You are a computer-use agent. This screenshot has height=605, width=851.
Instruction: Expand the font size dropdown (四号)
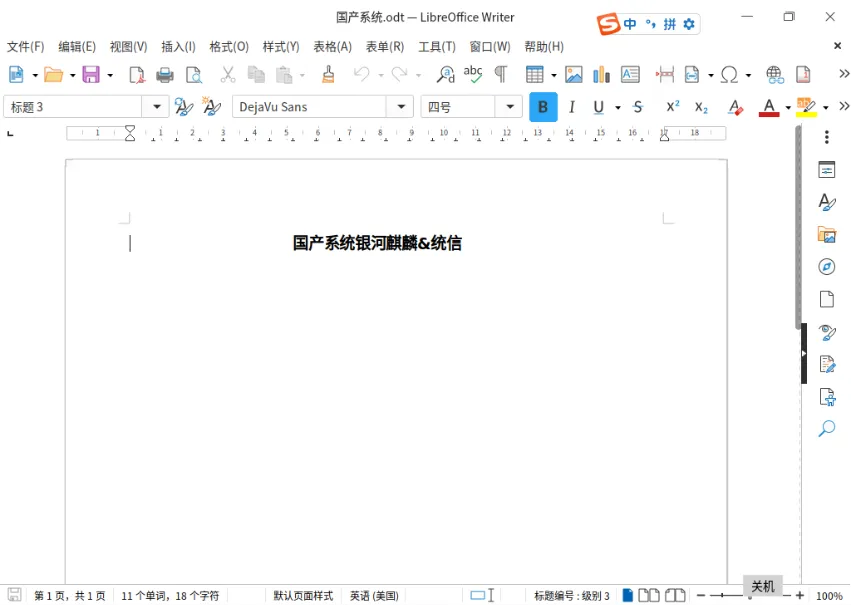510,106
